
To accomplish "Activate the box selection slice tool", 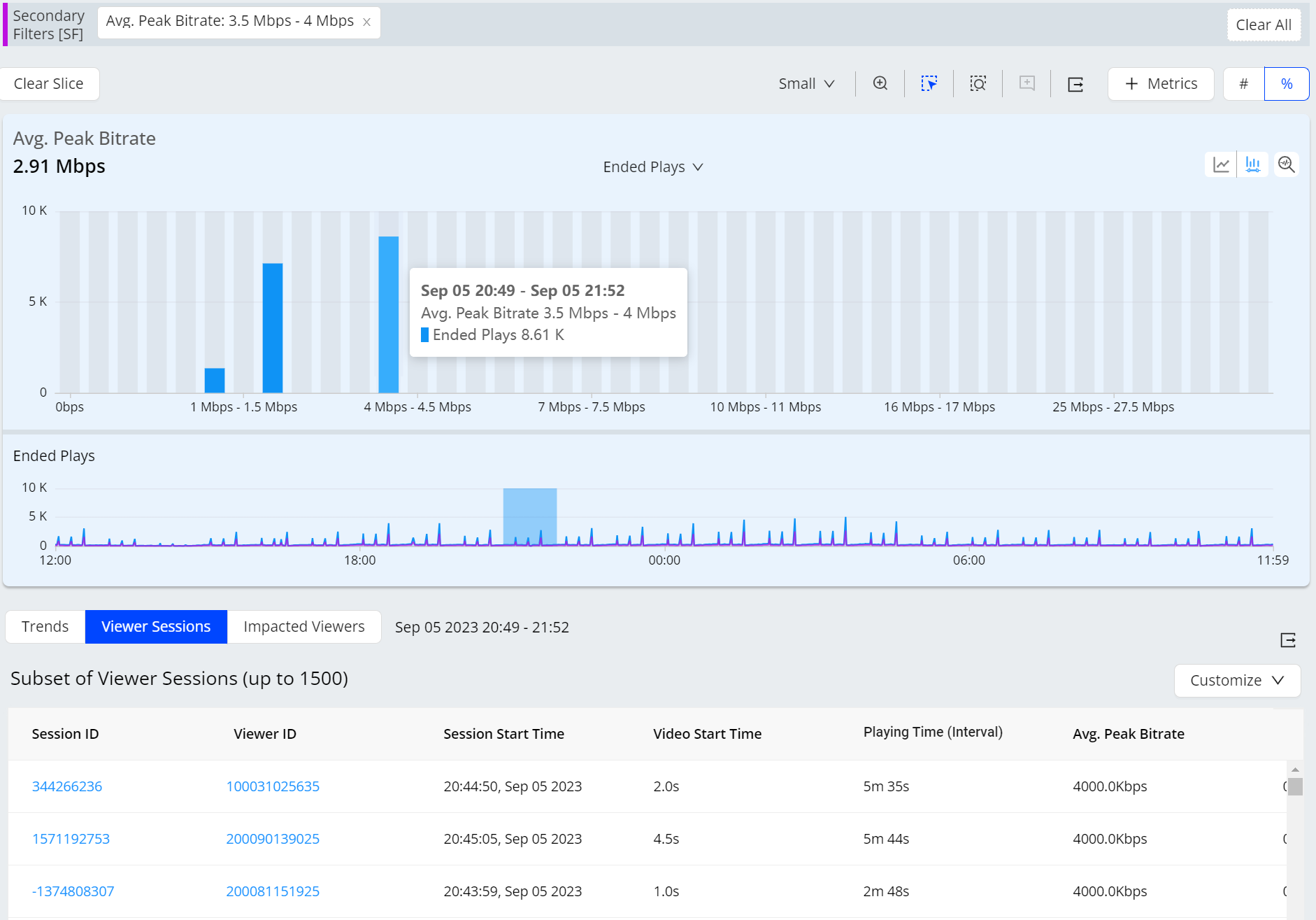I will click(x=929, y=84).
